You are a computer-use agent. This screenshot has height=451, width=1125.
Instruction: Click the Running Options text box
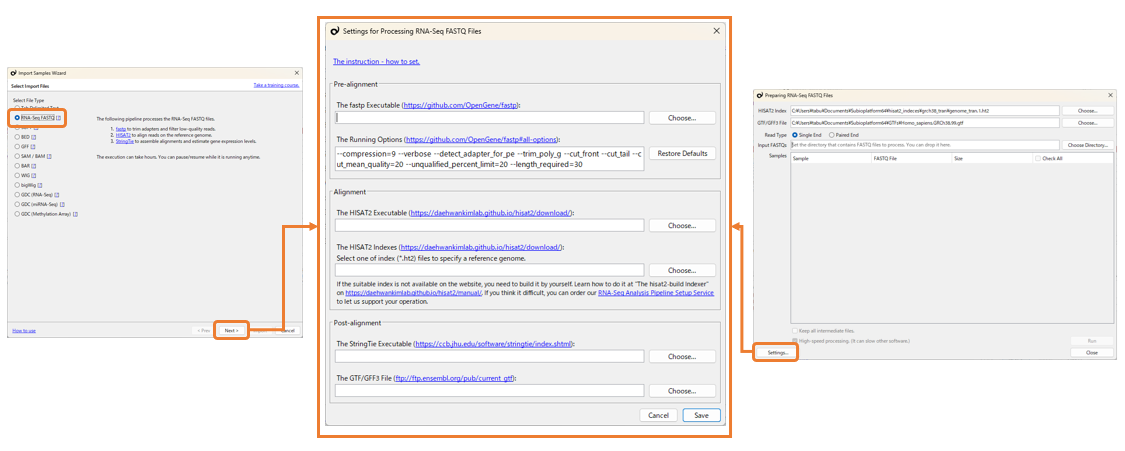coord(489,158)
